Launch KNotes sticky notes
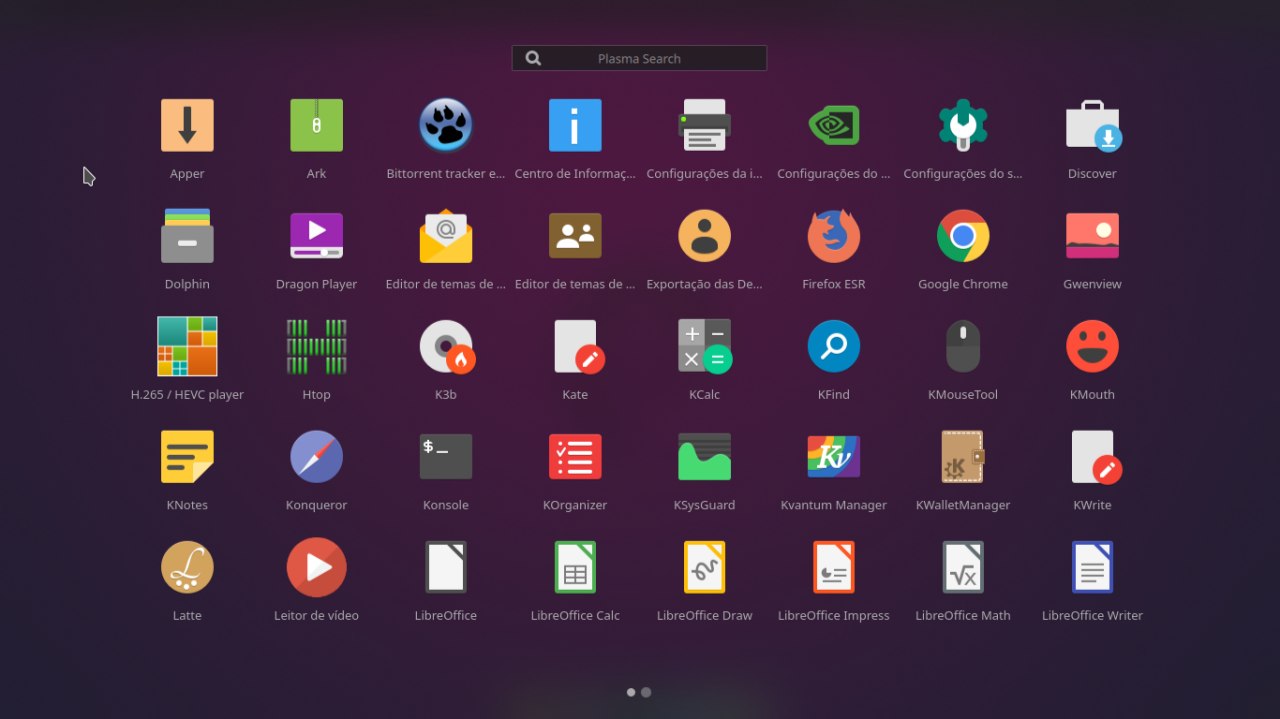Screen dimensions: 1280x719 (187, 457)
